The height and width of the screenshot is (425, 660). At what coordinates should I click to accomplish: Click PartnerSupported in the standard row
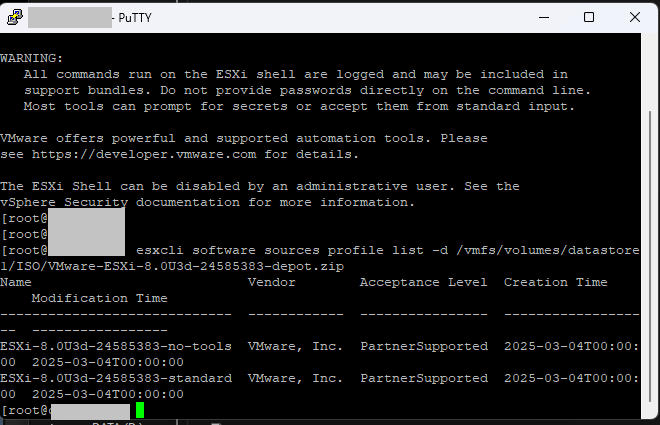click(x=424, y=378)
